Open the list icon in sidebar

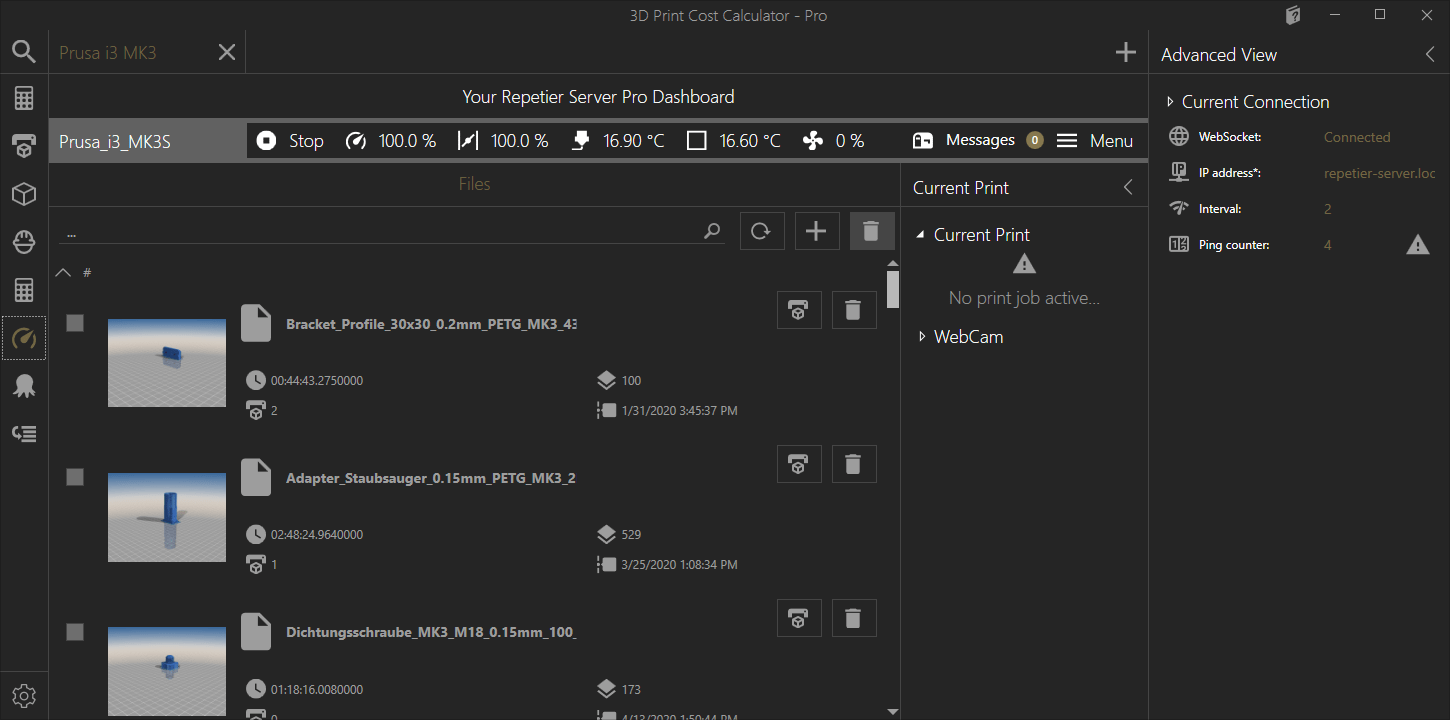click(24, 433)
